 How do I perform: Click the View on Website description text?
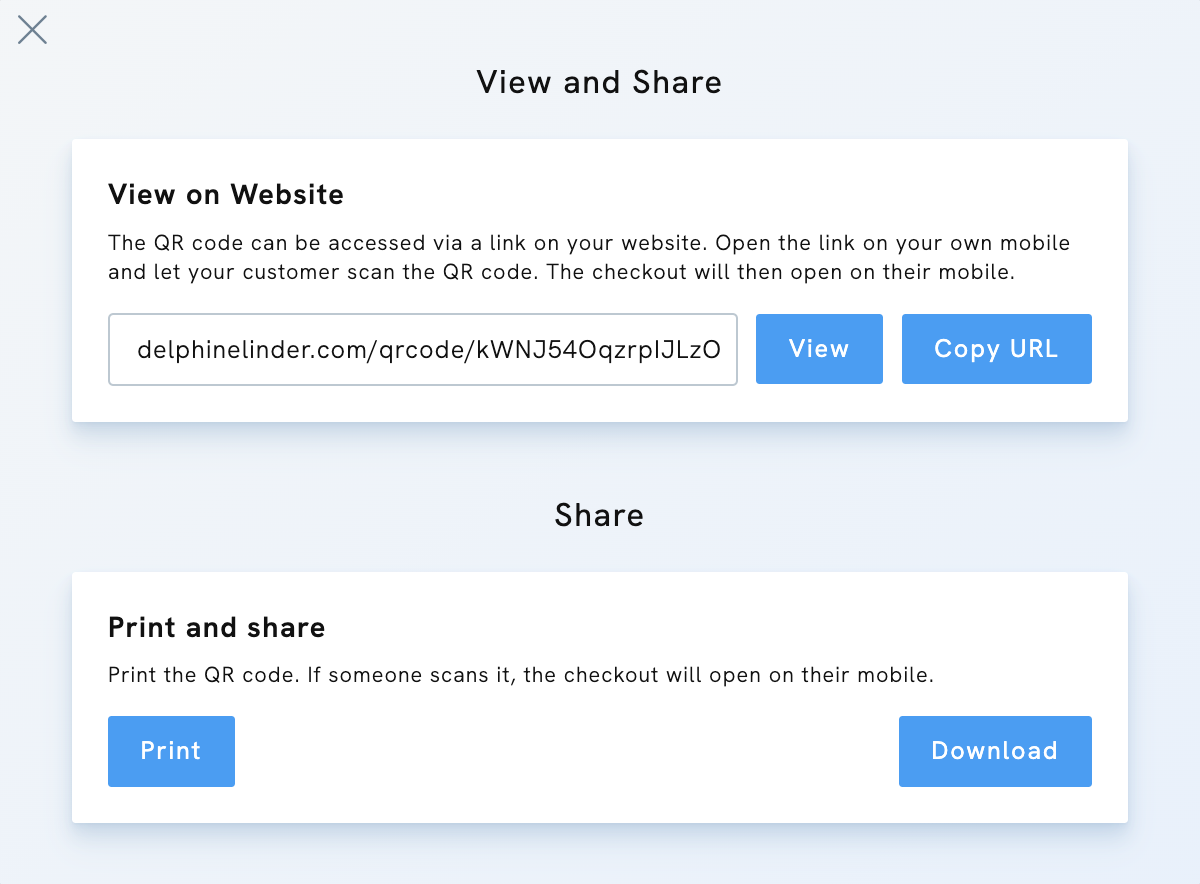[590, 256]
